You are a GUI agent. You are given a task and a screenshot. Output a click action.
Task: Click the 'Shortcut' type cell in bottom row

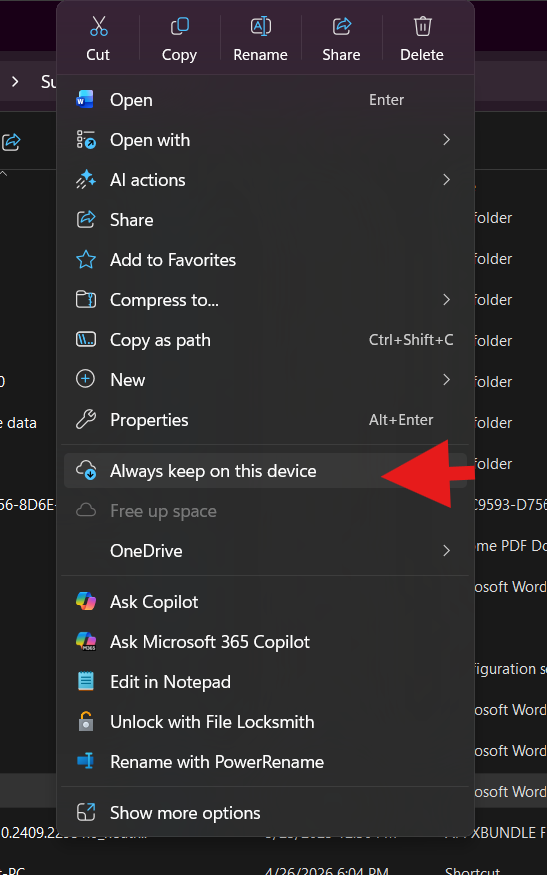click(x=472, y=871)
